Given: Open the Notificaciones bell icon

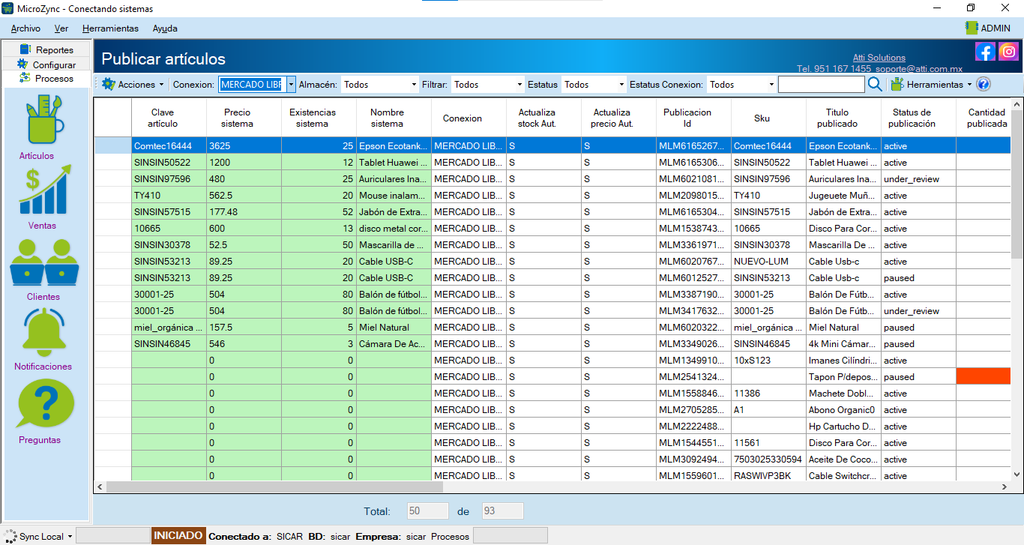Looking at the screenshot, I should click(44, 332).
